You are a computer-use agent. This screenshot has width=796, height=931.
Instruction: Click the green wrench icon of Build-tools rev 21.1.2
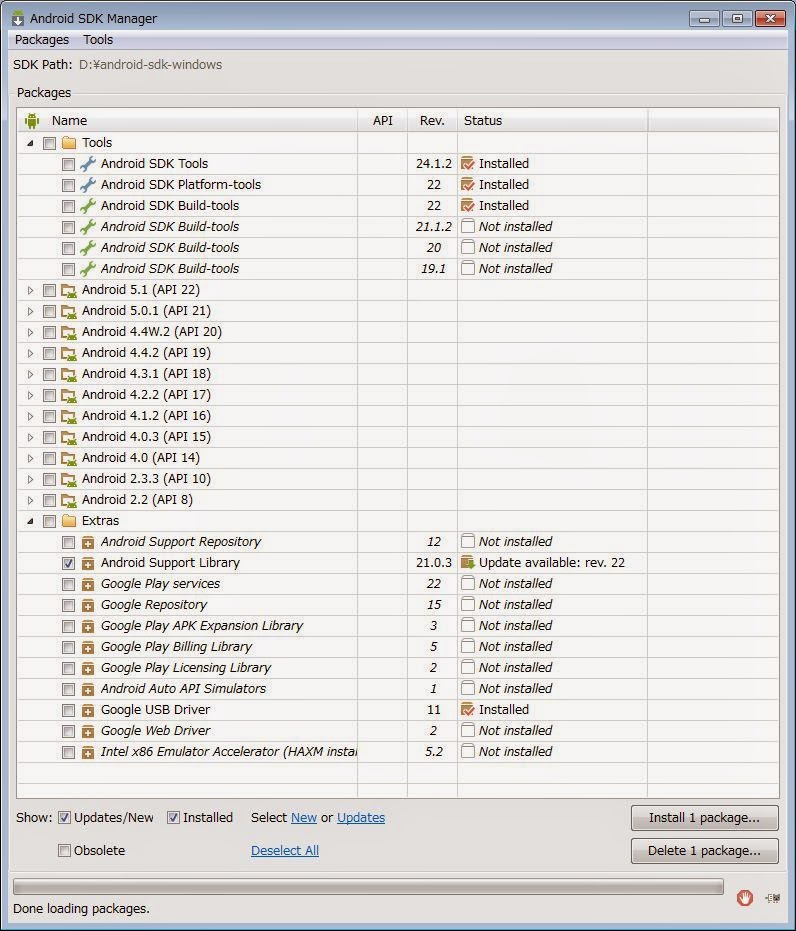coord(88,227)
